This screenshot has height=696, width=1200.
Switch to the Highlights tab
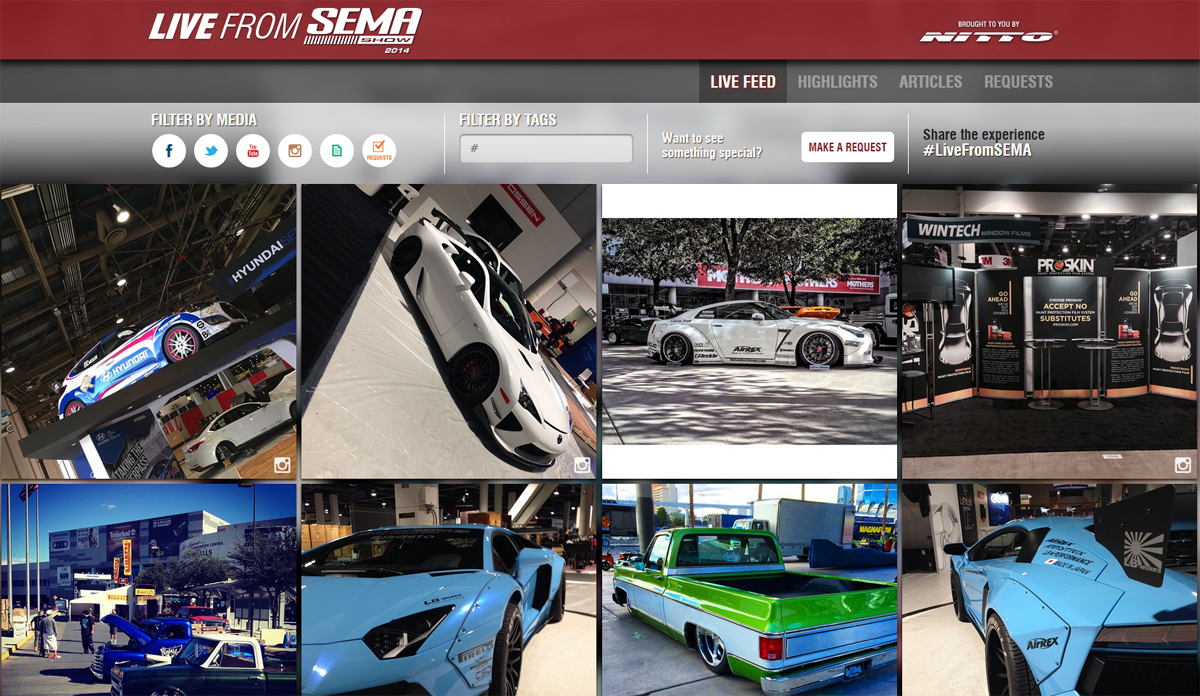(x=837, y=82)
